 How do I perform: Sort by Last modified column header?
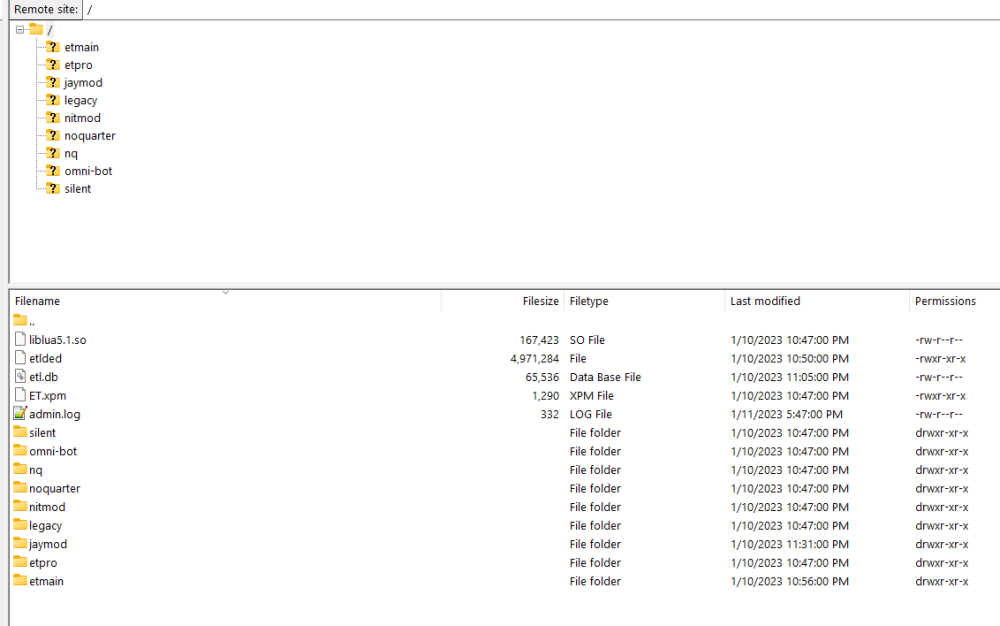click(x=765, y=301)
